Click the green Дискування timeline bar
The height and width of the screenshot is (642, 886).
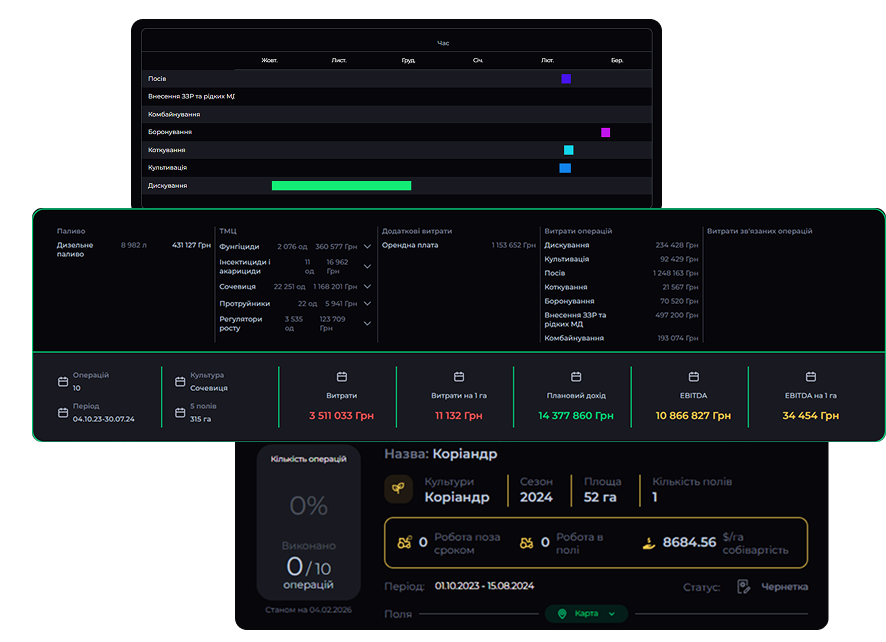341,186
